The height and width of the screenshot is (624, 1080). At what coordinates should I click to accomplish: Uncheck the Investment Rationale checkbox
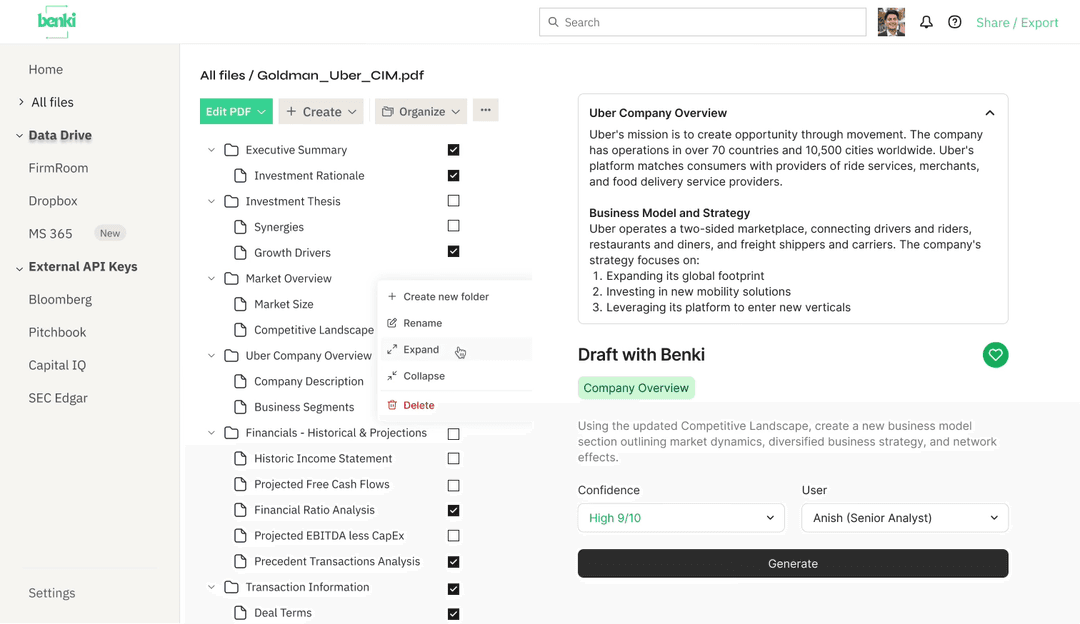453,176
